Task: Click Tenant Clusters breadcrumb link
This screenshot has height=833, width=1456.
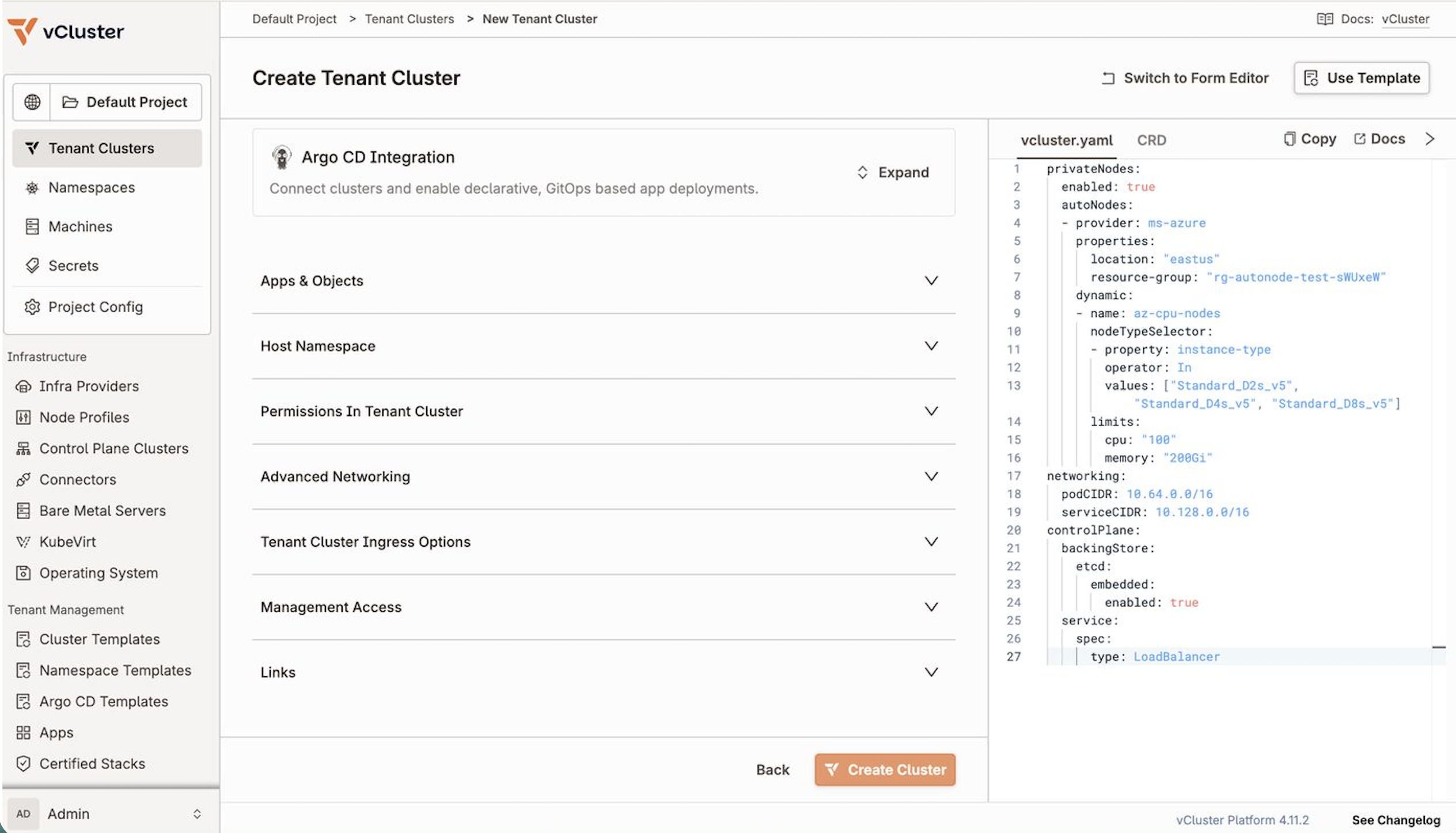Action: (x=409, y=19)
